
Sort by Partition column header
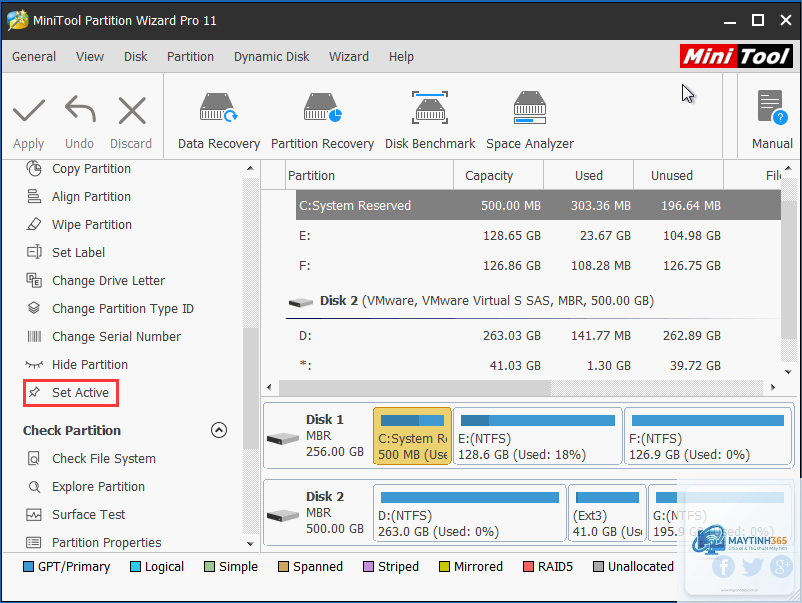pos(369,175)
